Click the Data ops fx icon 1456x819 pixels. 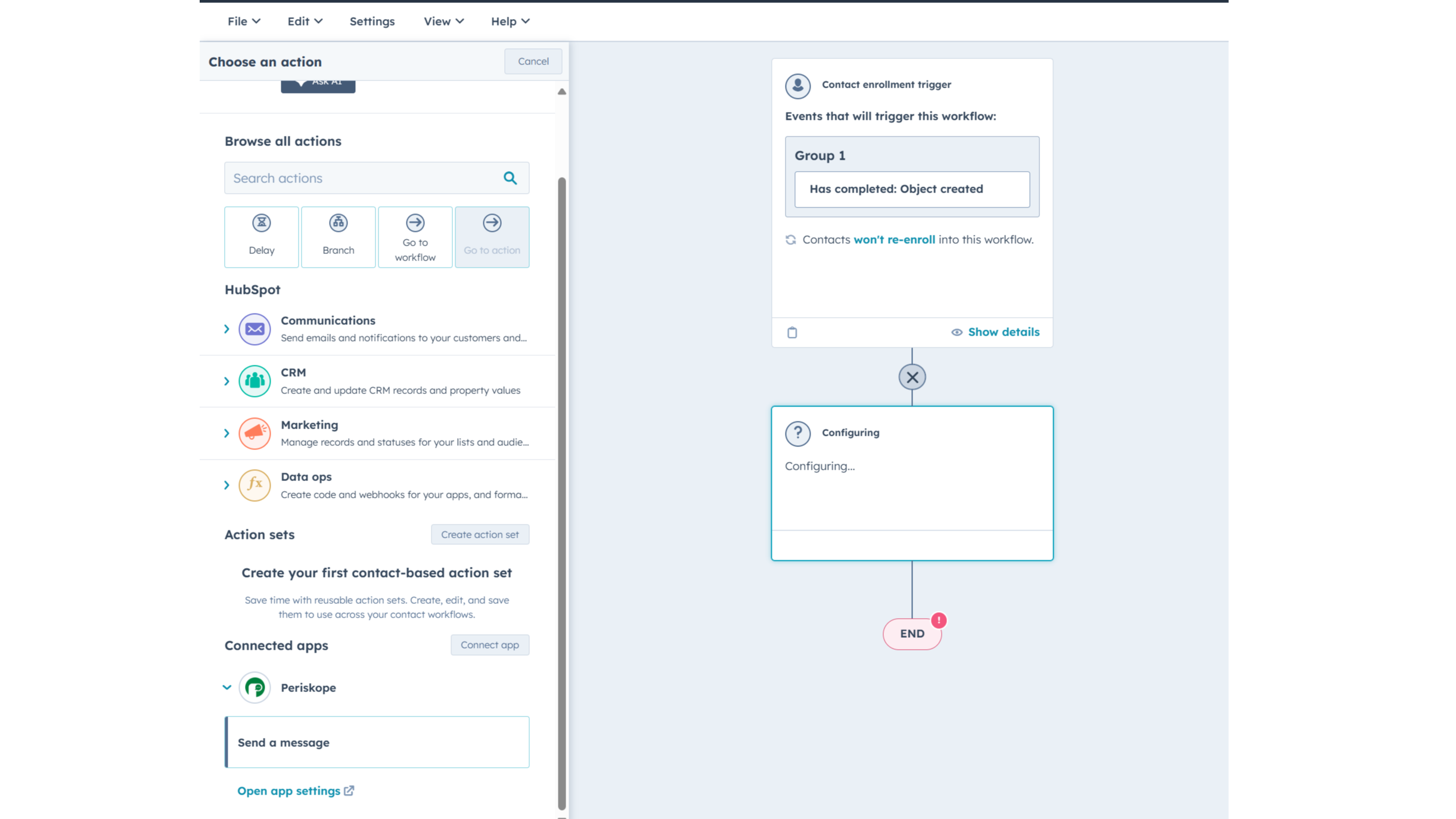254,485
